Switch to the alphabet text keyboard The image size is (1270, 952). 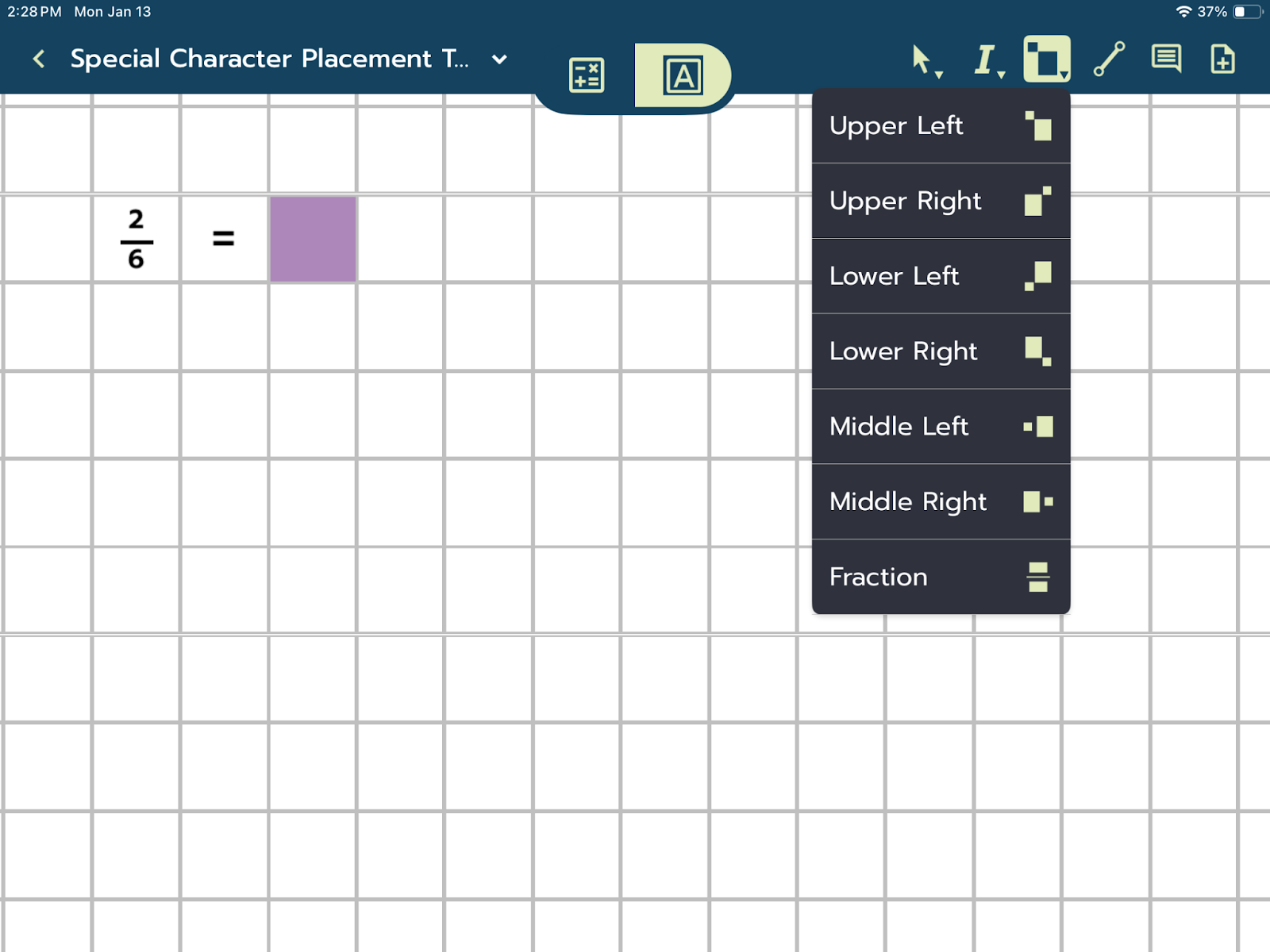click(683, 75)
